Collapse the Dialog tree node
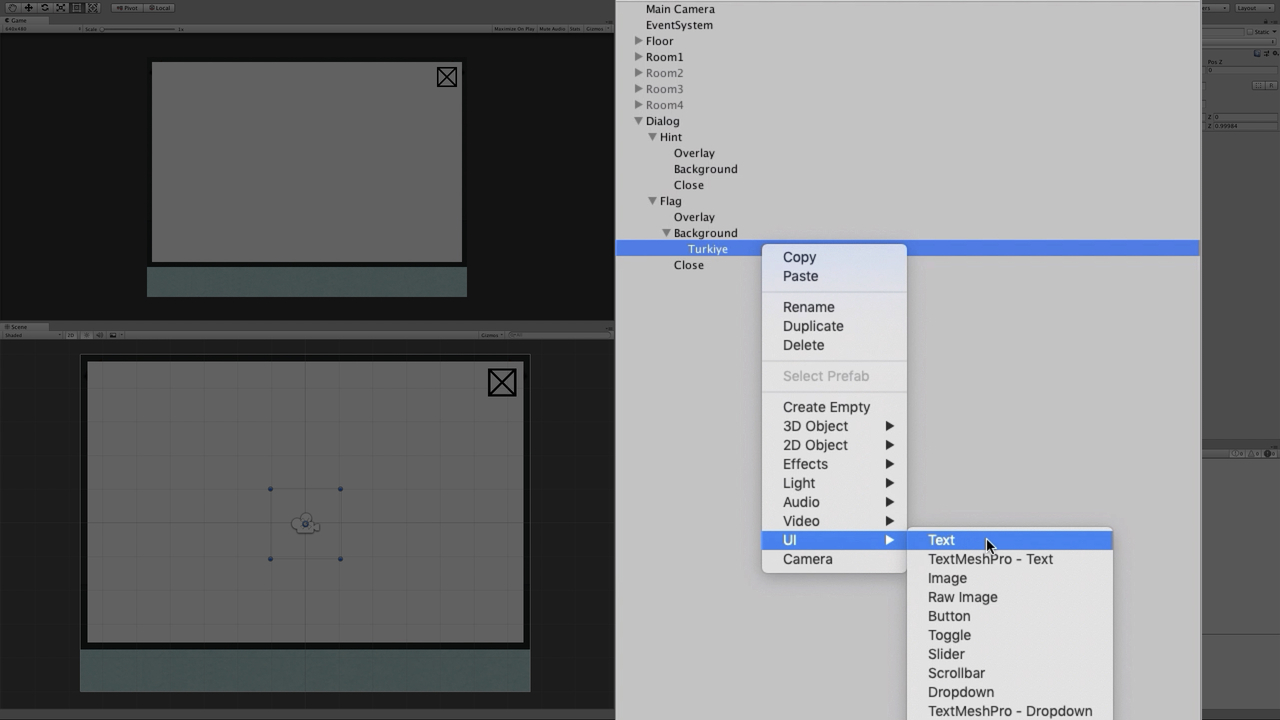 (x=639, y=121)
